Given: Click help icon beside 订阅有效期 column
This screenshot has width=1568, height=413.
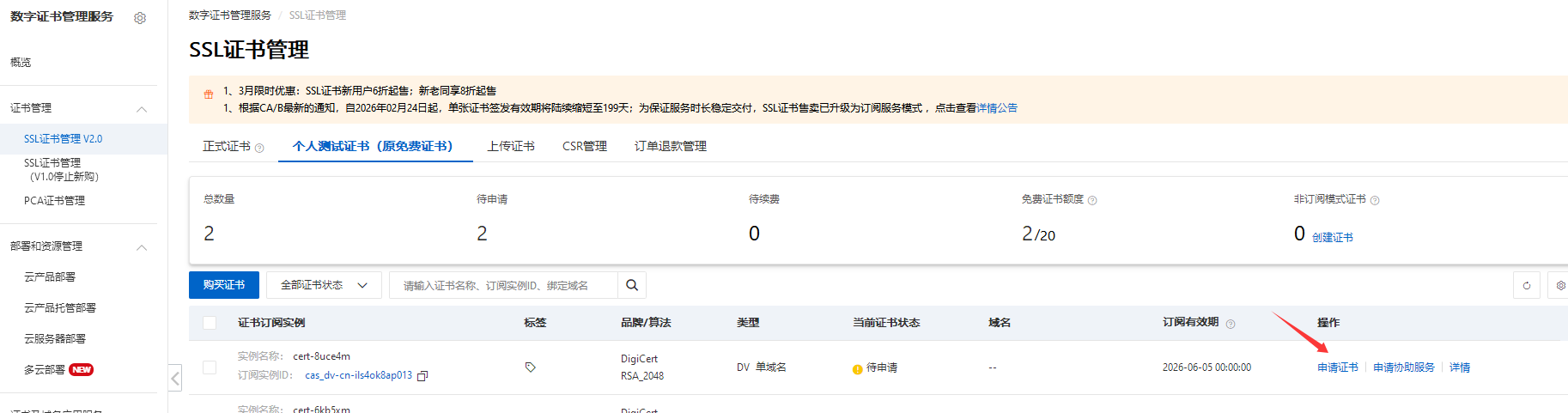Looking at the screenshot, I should 1231,324.
